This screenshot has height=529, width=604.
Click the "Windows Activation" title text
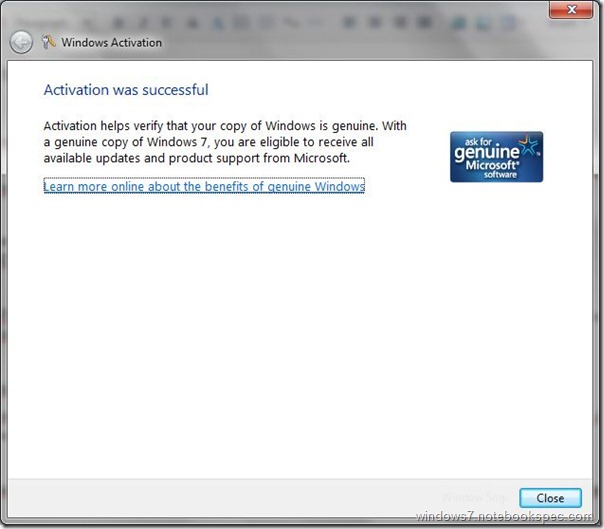point(111,43)
